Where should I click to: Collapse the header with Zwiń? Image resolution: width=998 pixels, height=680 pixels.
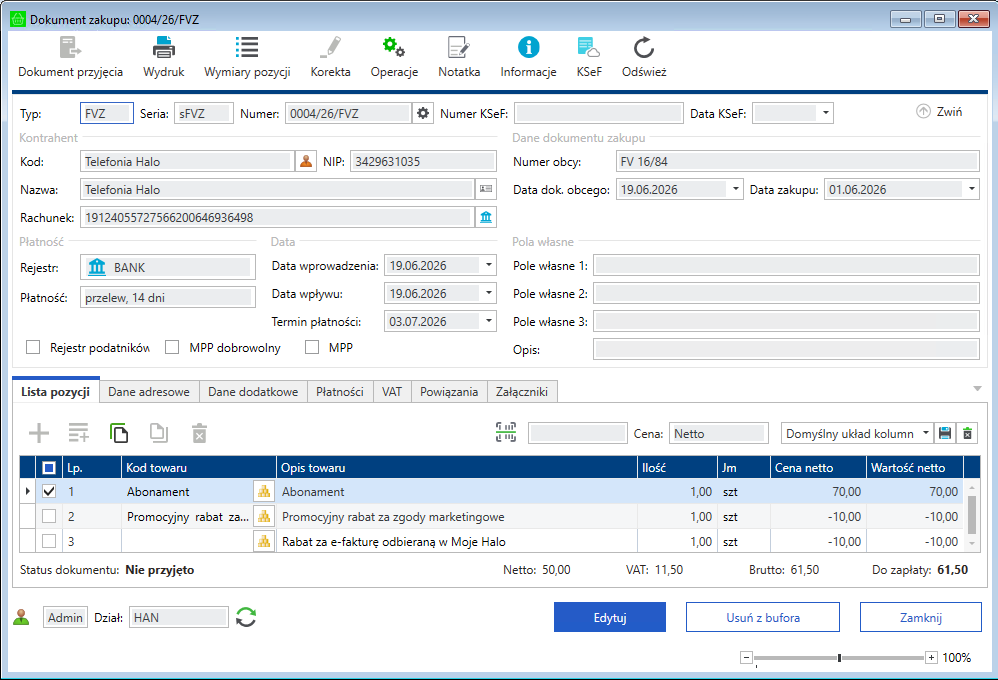(x=939, y=111)
